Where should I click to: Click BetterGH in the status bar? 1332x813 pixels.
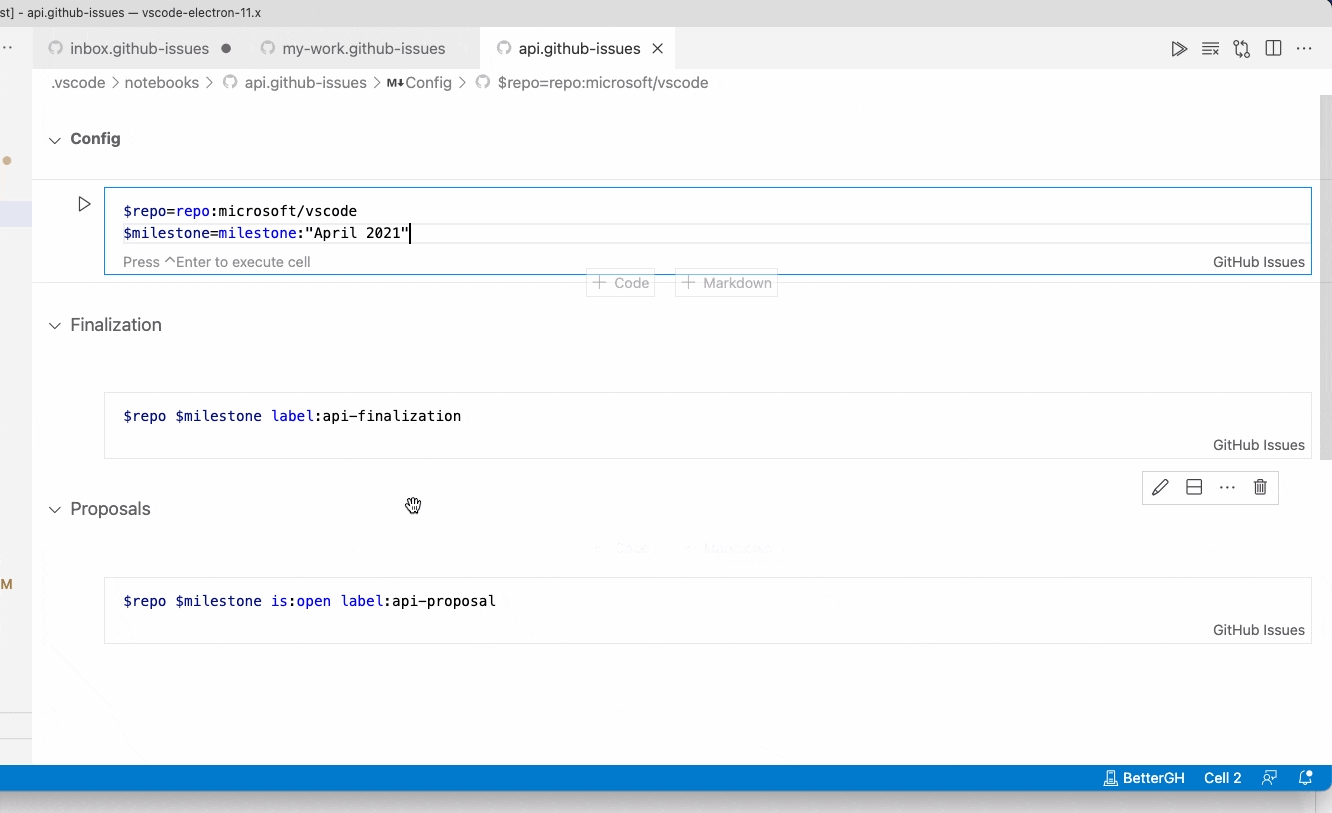tap(1143, 778)
